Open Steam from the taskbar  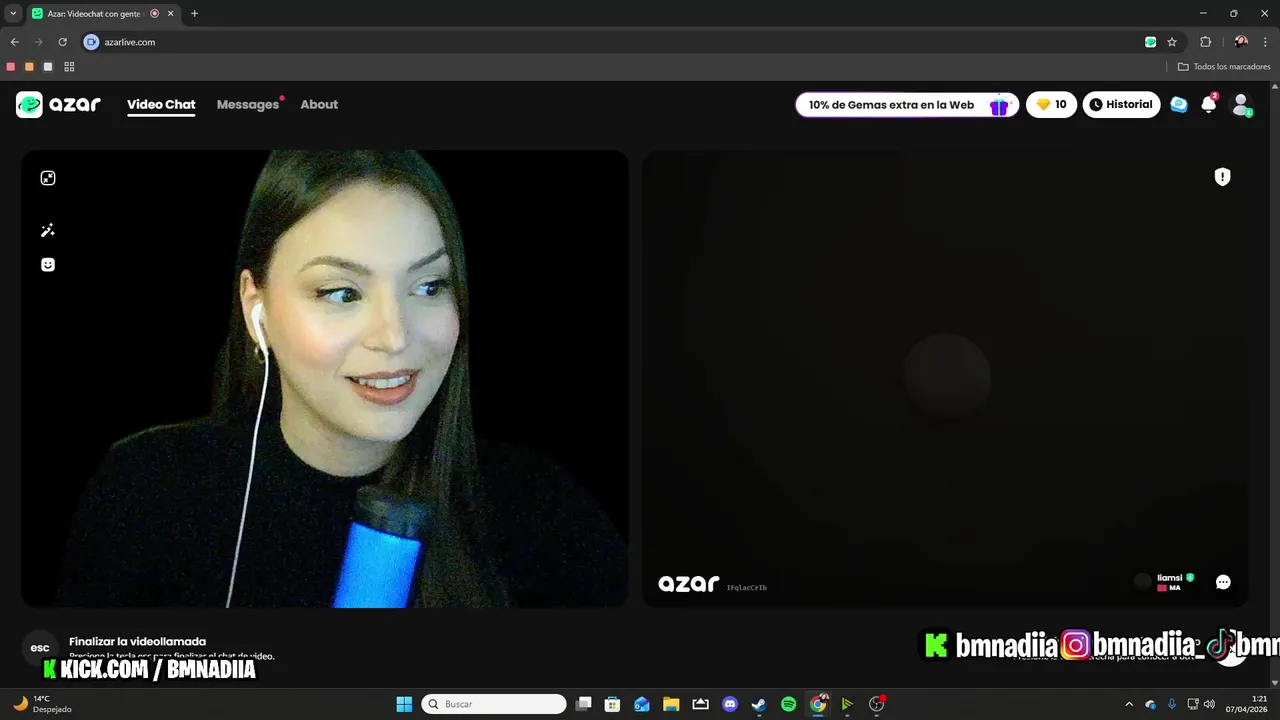pyautogui.click(x=759, y=704)
